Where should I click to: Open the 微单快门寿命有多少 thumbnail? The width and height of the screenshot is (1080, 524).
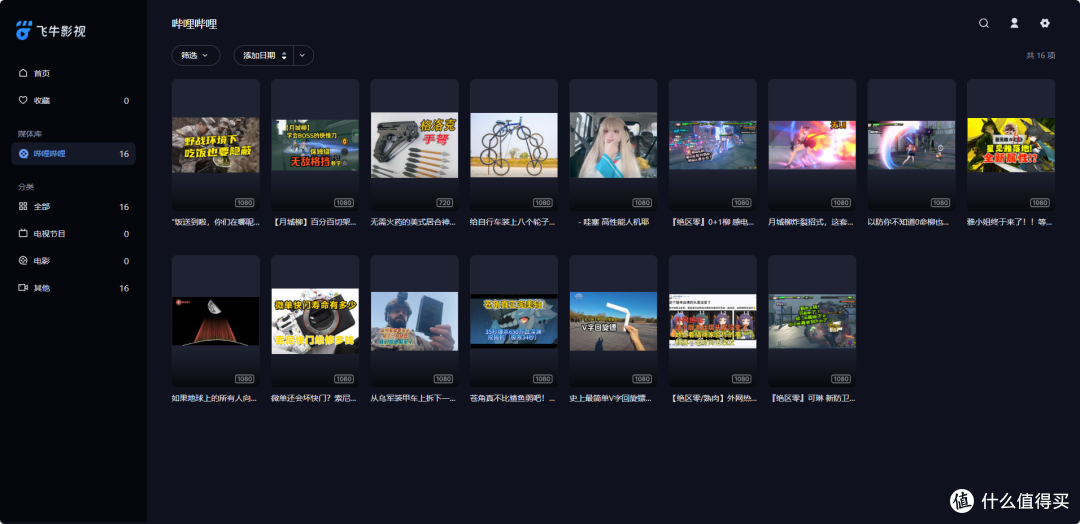[315, 321]
